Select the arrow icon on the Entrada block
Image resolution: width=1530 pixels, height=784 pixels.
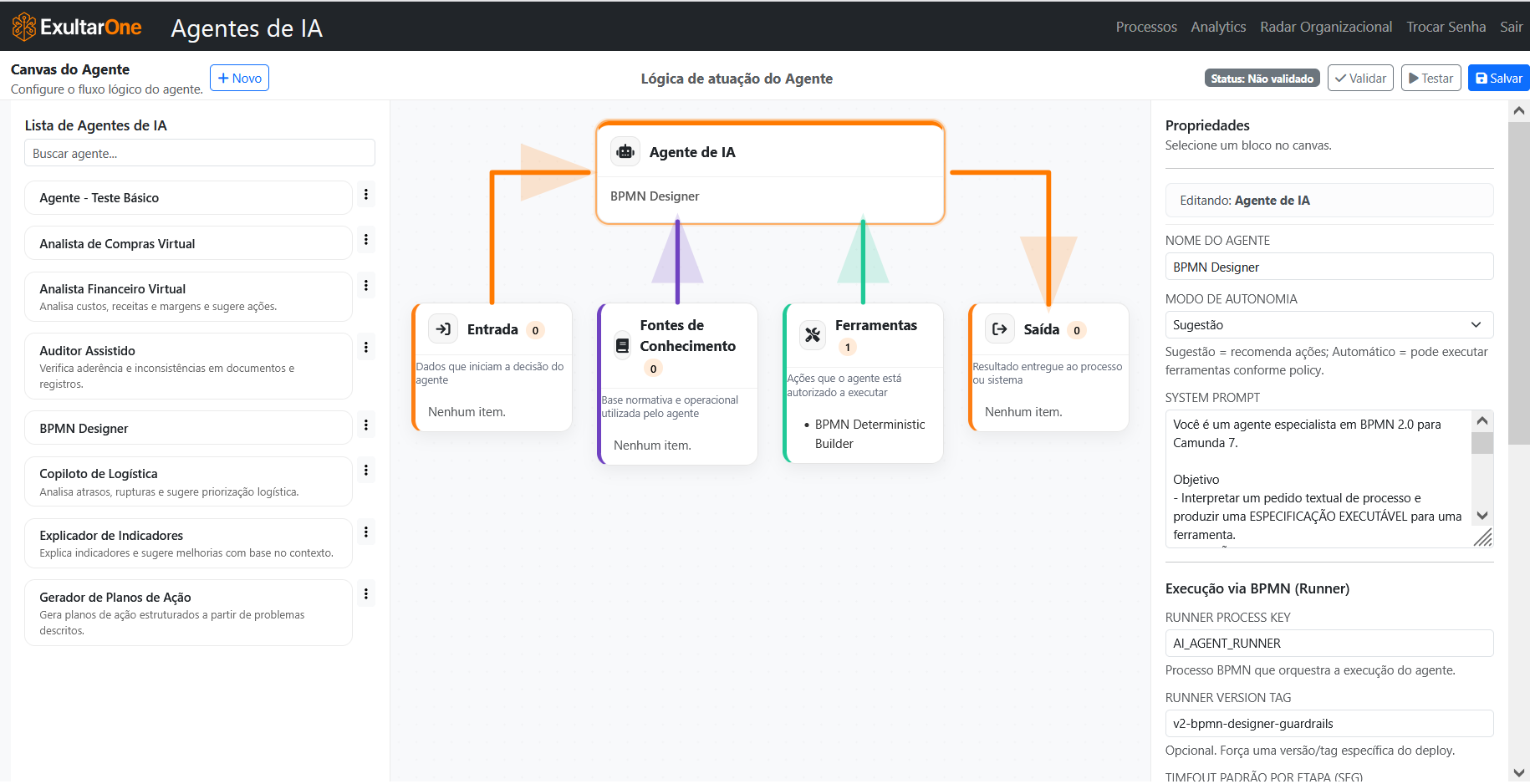(443, 329)
